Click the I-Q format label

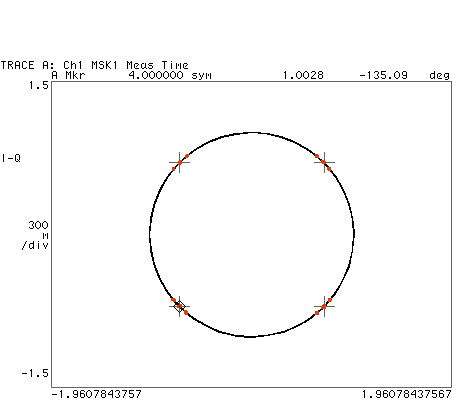coord(11,158)
